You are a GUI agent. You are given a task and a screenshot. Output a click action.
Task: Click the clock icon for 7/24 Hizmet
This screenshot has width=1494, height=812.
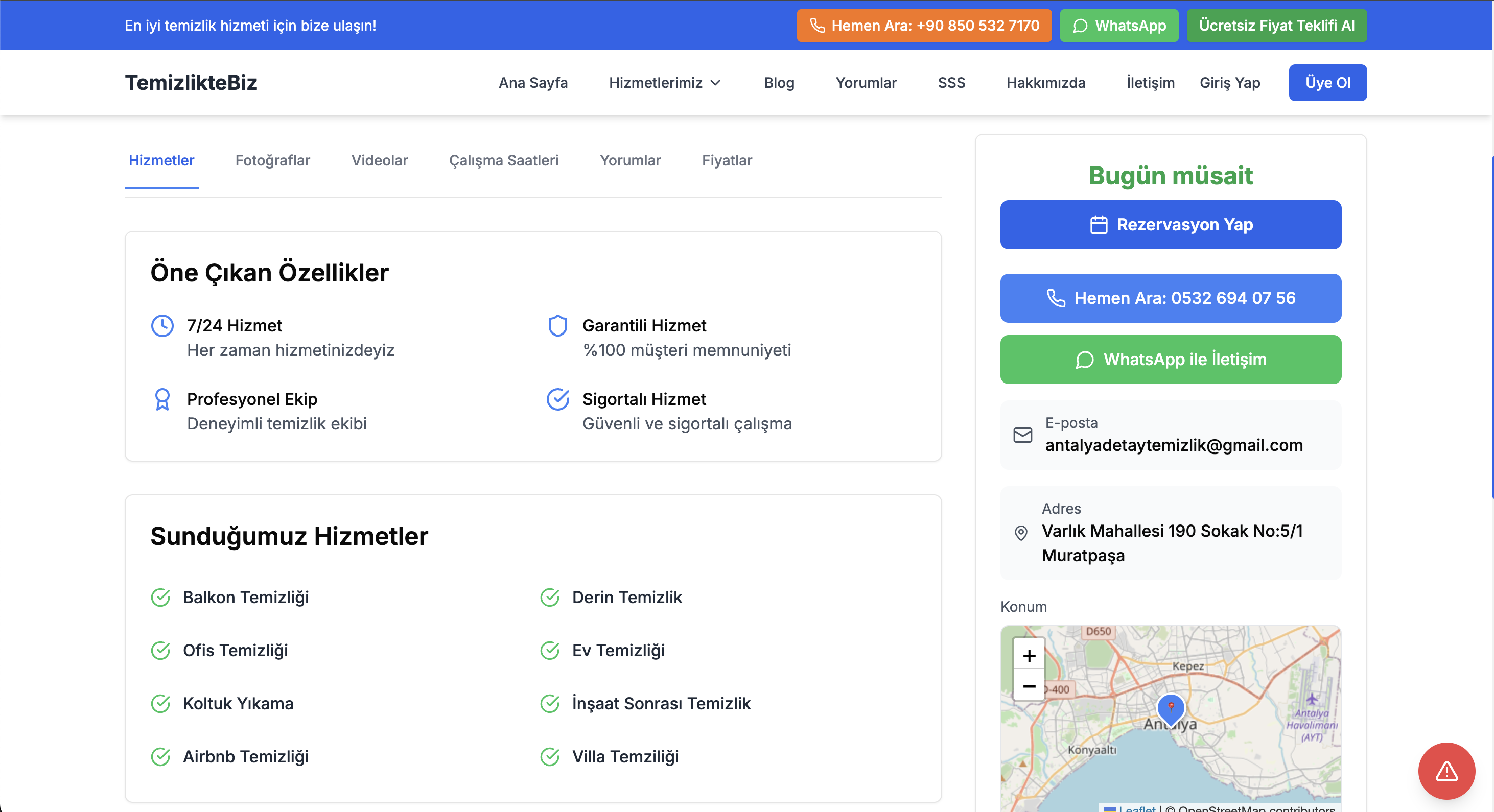pos(162,326)
